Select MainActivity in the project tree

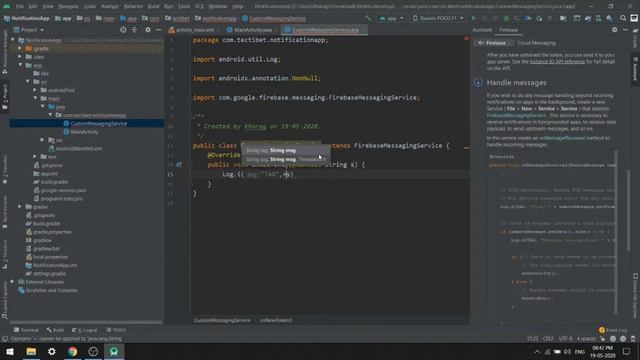(84, 132)
